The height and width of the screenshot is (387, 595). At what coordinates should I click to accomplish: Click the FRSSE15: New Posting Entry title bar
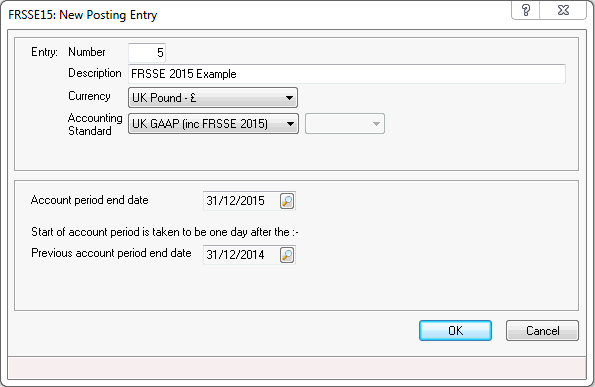coord(258,15)
